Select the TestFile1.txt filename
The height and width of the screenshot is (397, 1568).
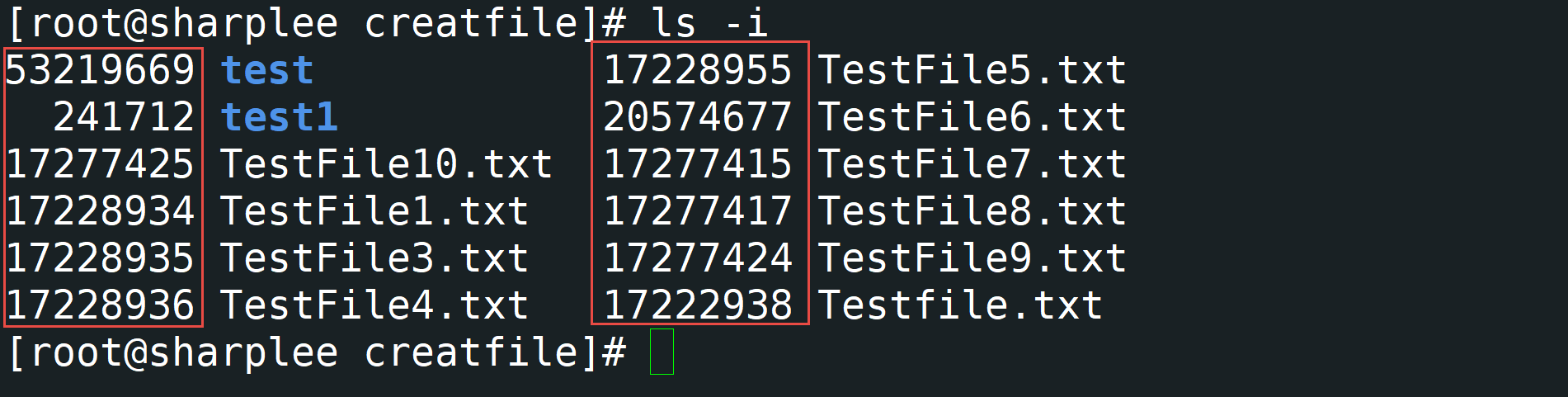pyautogui.click(x=374, y=211)
